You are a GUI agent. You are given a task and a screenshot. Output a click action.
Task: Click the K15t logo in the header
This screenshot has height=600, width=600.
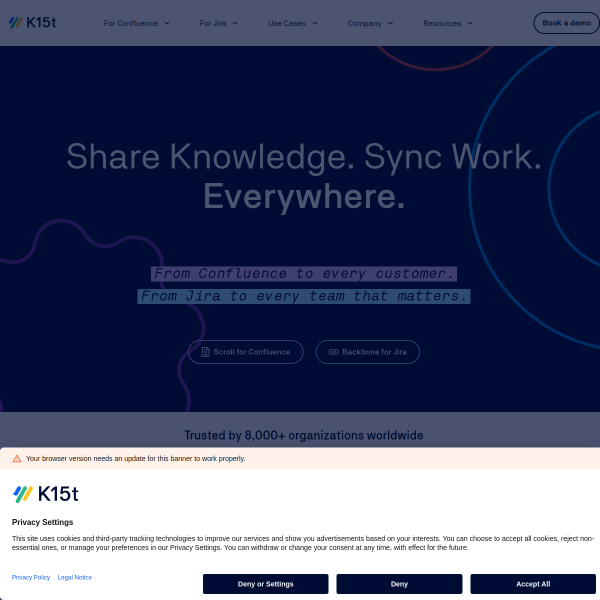(x=32, y=23)
